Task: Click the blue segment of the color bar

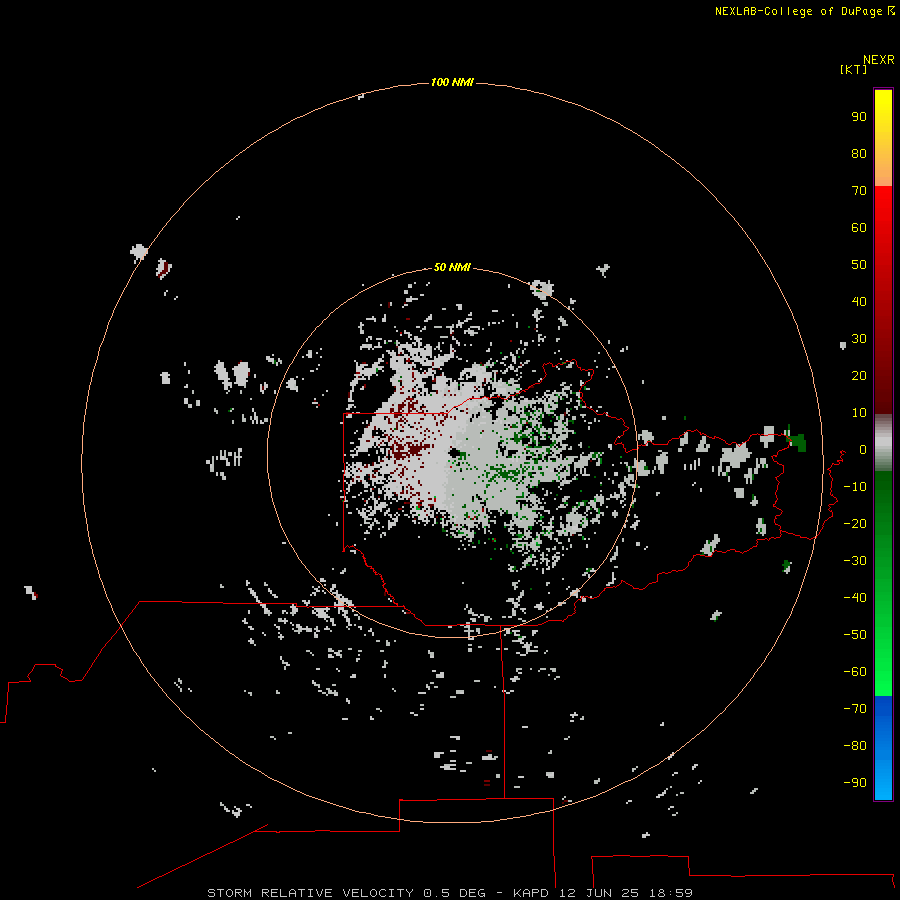Action: click(x=883, y=747)
